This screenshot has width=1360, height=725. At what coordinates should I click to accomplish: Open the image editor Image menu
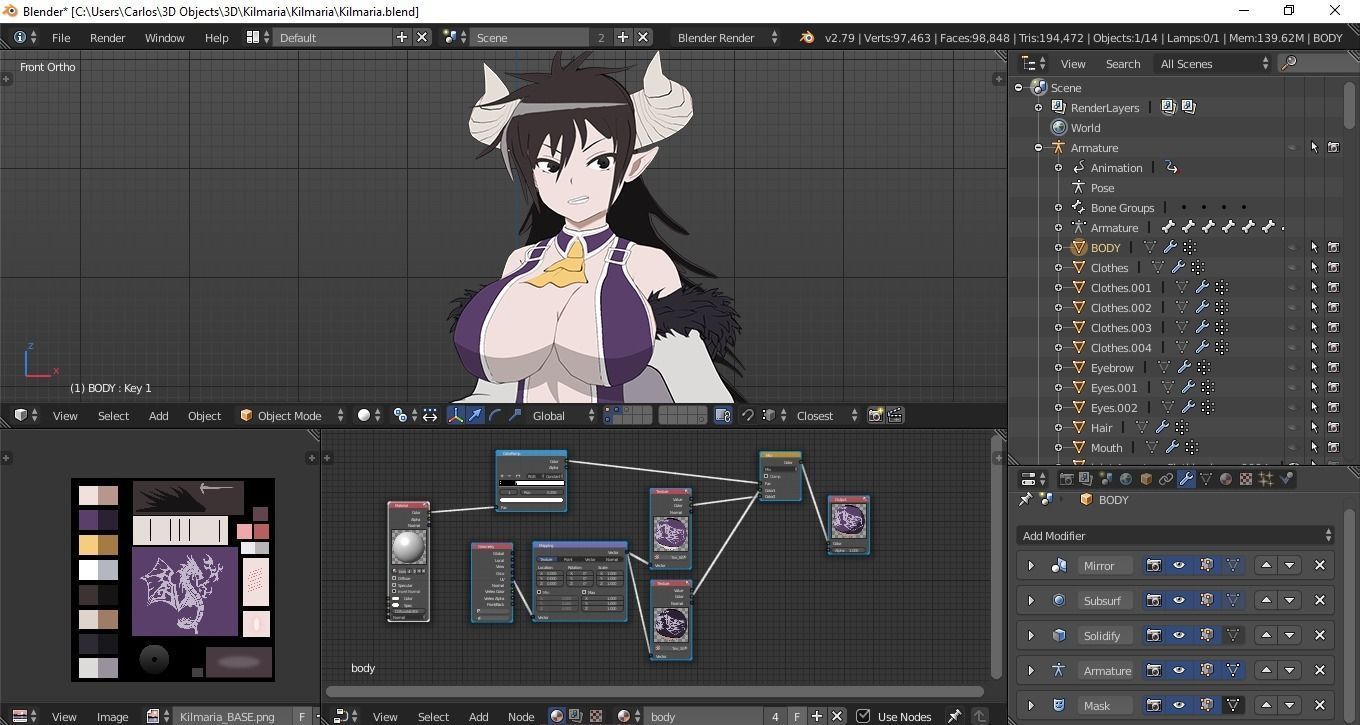(112, 716)
